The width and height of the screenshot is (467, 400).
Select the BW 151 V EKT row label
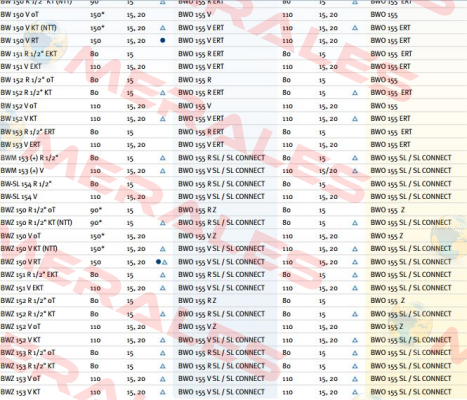click(x=21, y=67)
